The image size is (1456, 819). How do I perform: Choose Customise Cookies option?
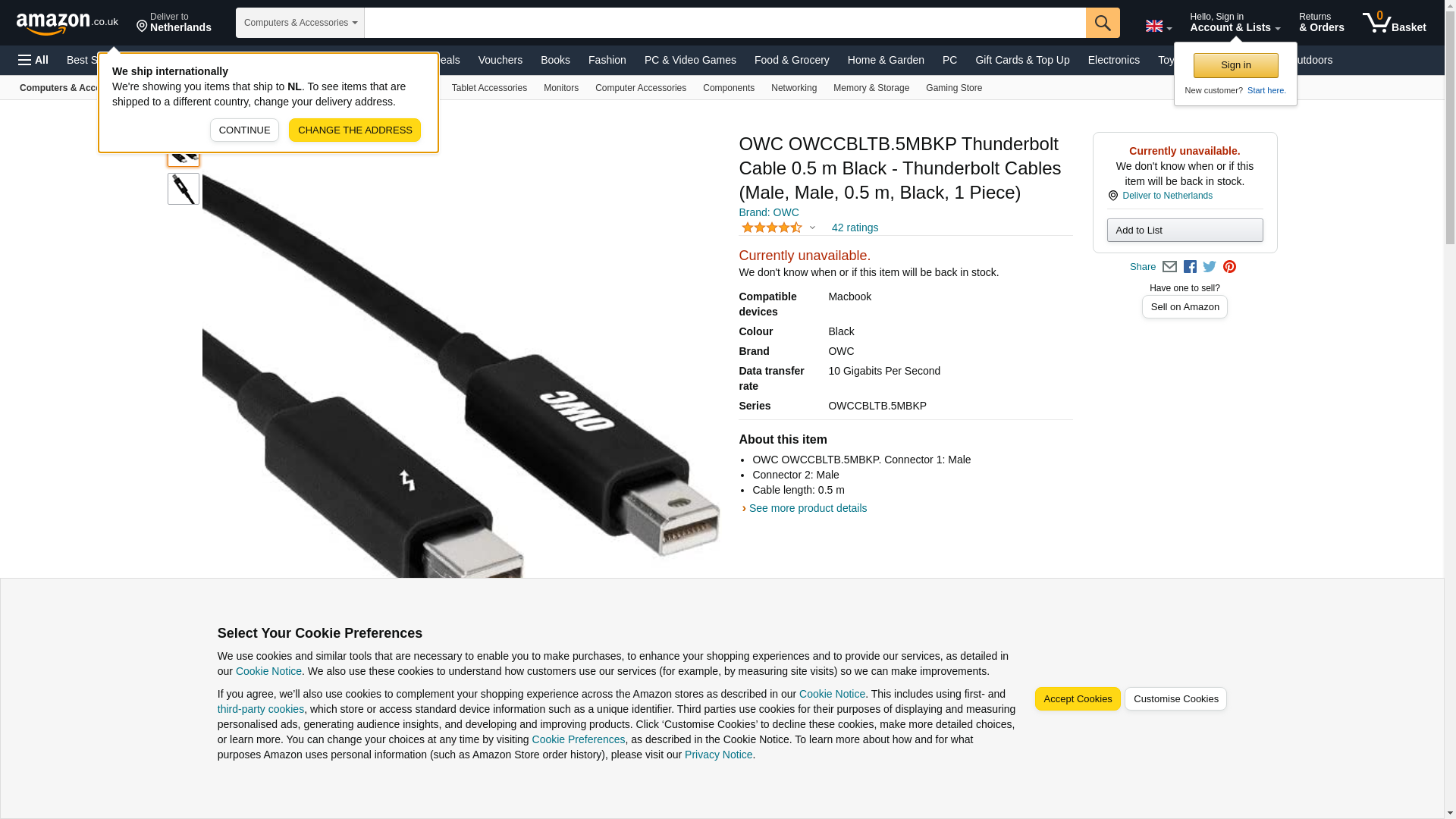click(1175, 699)
